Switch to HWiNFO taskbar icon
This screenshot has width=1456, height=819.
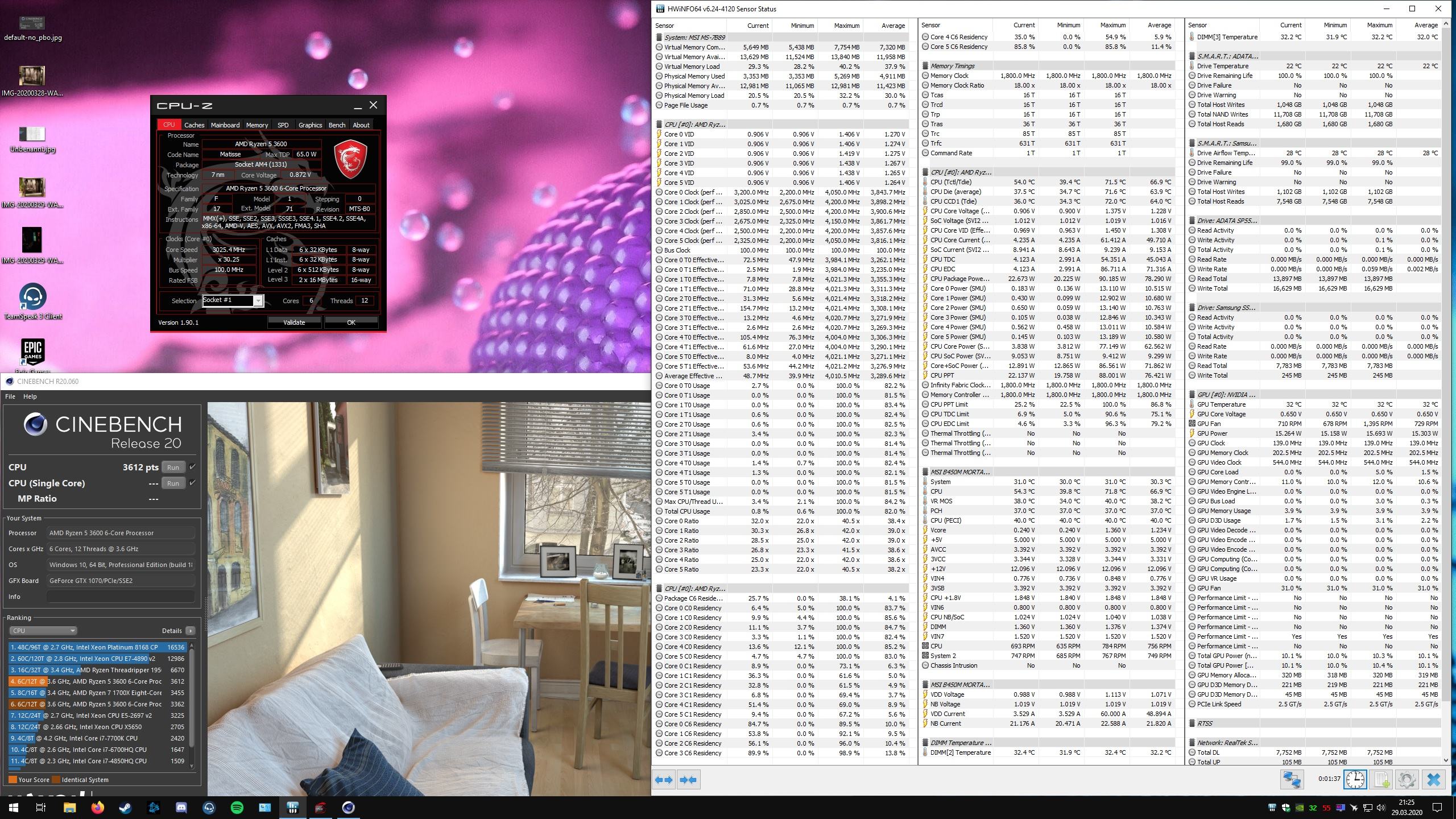click(292, 807)
